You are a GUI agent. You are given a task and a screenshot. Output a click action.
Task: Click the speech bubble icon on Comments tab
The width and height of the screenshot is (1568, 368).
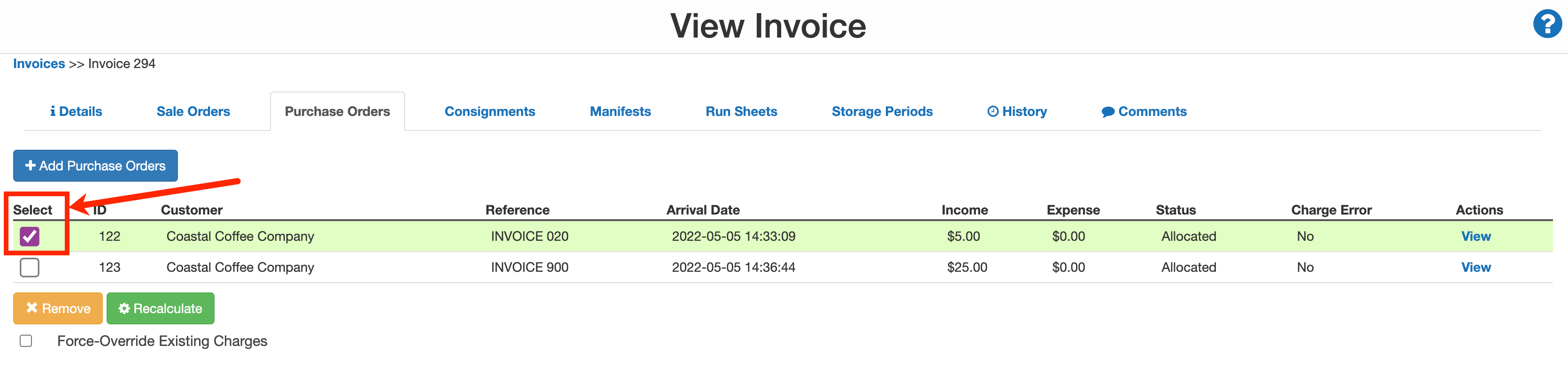[x=1108, y=111]
